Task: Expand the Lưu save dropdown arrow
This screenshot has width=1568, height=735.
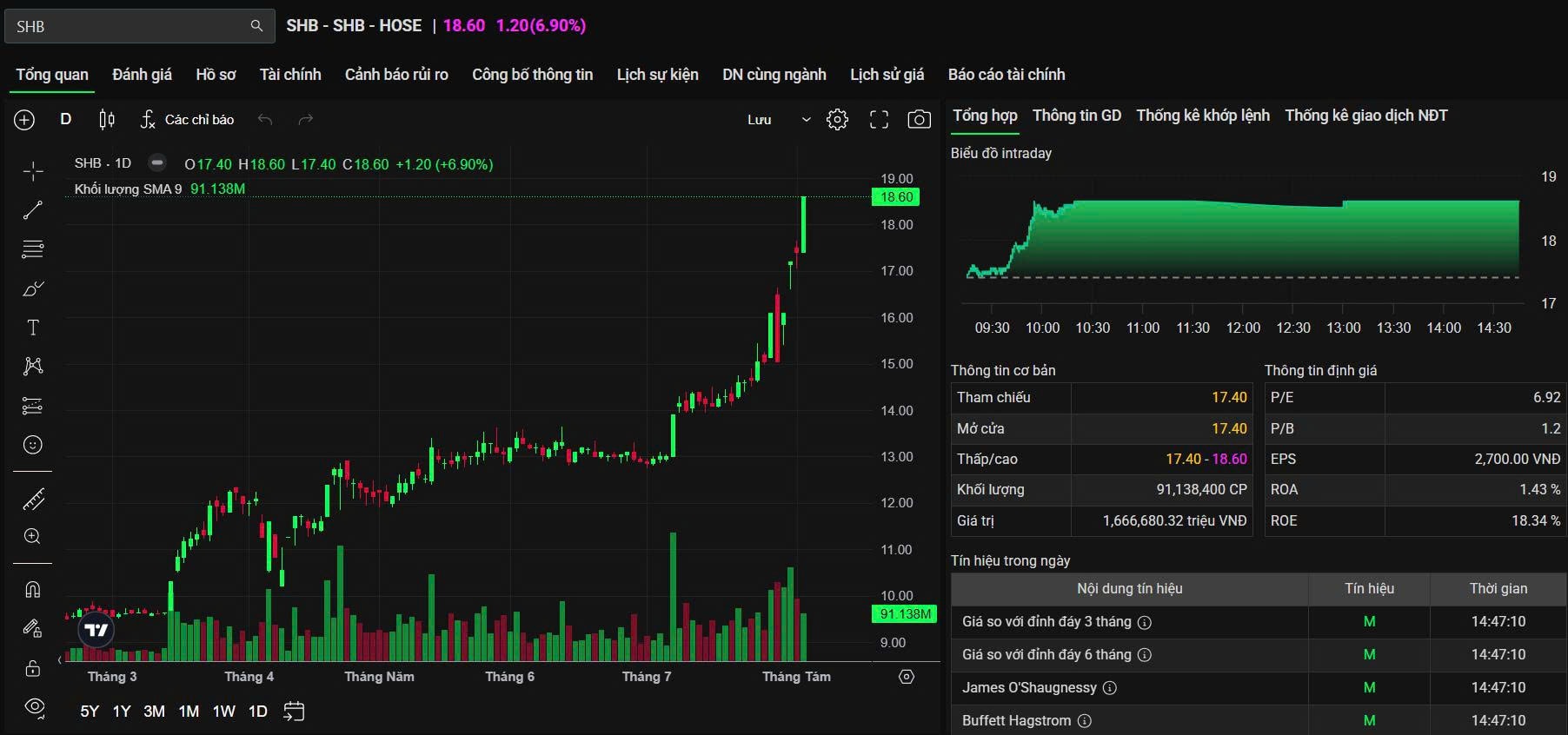Action: (x=806, y=120)
